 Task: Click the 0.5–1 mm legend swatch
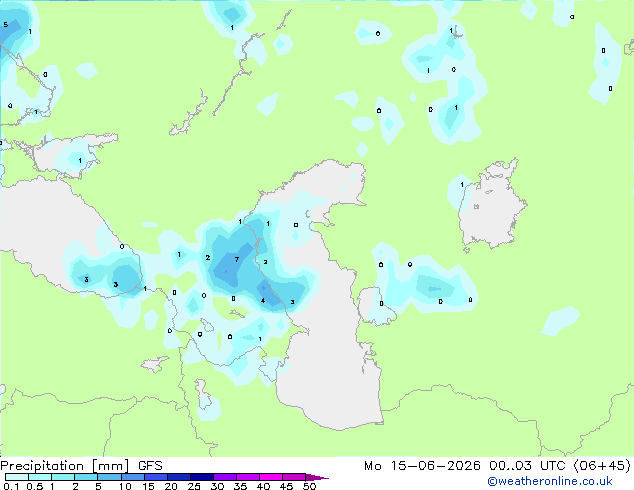coord(40,477)
